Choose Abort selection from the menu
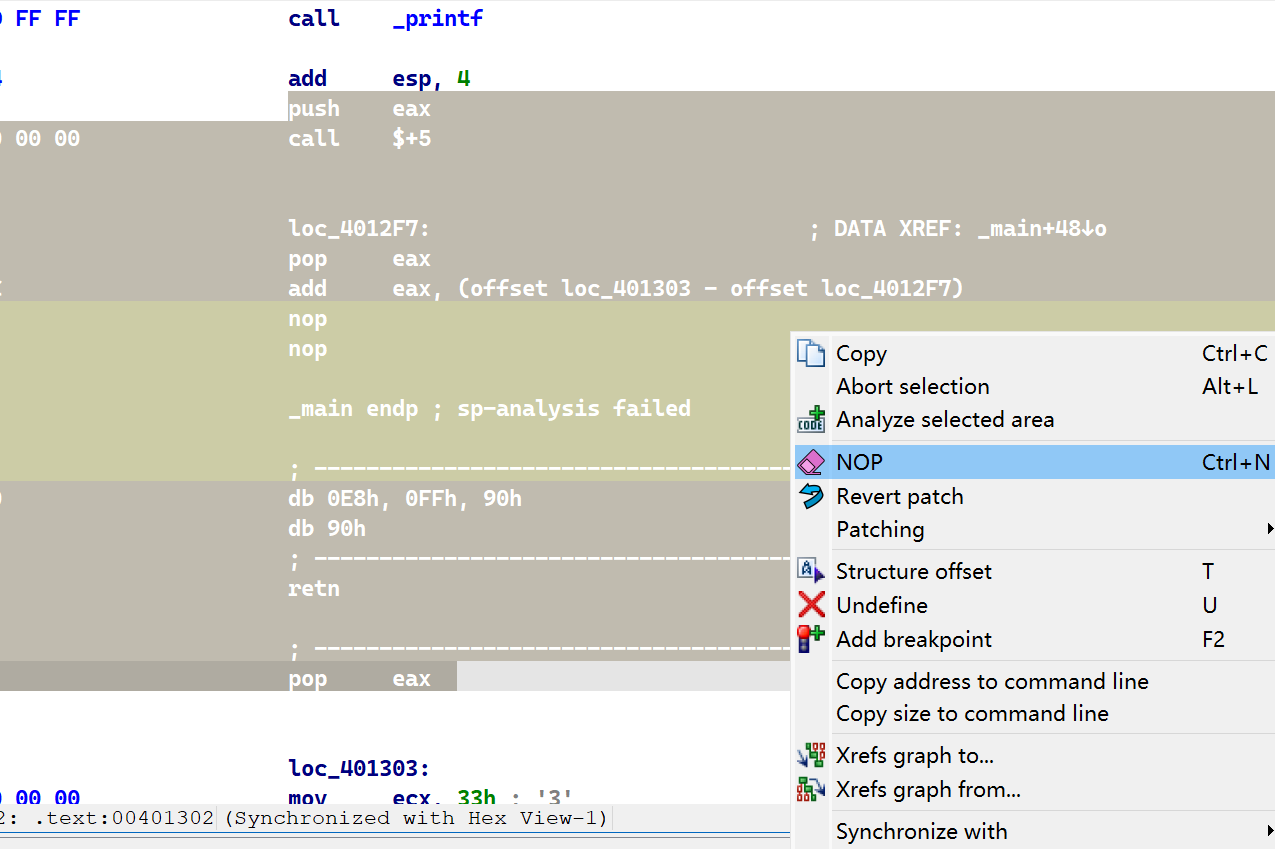The width and height of the screenshot is (1275, 849). click(x=912, y=387)
